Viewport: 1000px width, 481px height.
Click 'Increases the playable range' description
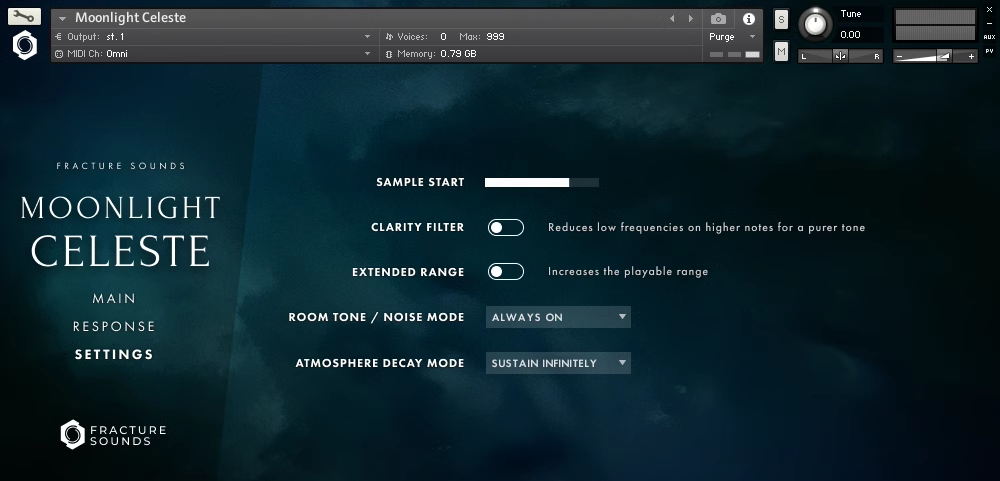point(628,272)
